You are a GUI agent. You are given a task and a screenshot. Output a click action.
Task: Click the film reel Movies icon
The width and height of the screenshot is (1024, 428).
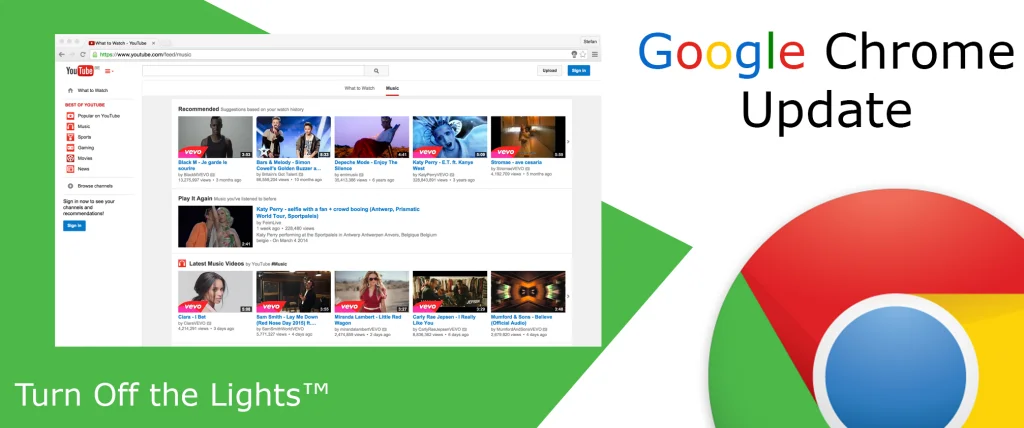click(70, 158)
